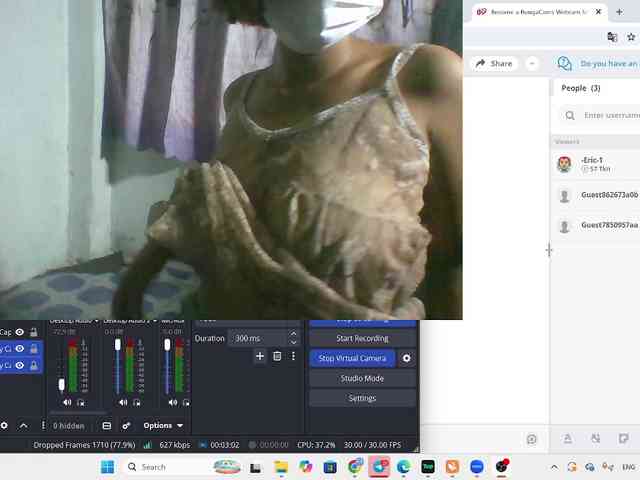This screenshot has width=640, height=480.
Task: Add a transition with the plus icon
Action: pyautogui.click(x=260, y=356)
